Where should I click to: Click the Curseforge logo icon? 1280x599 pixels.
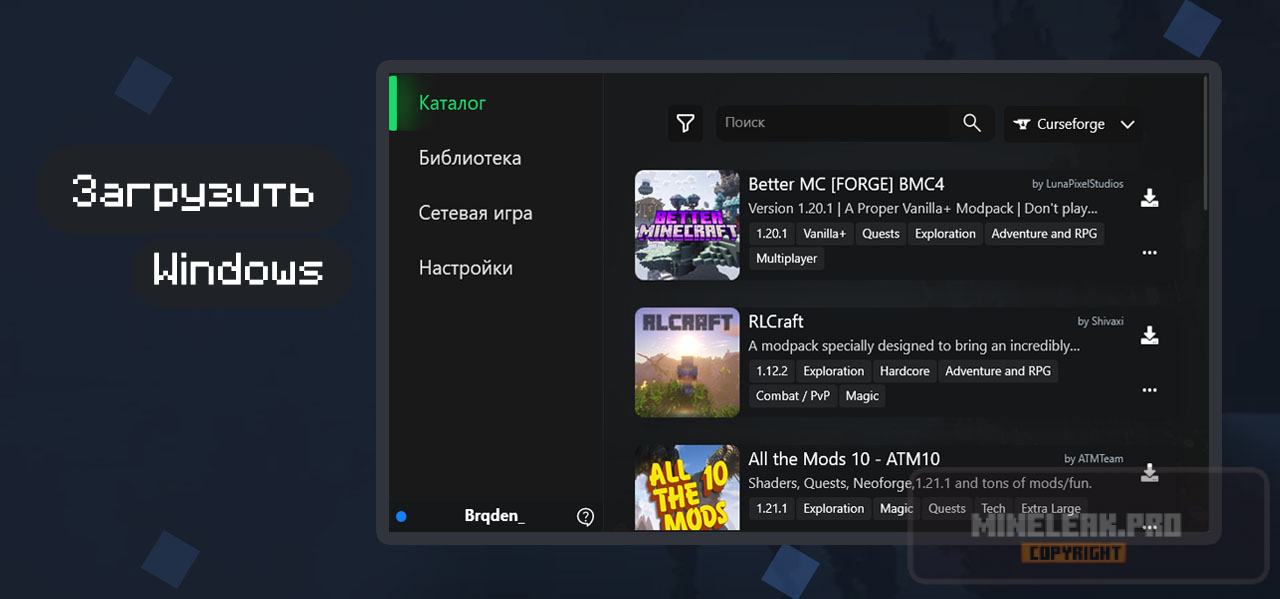(x=1022, y=124)
